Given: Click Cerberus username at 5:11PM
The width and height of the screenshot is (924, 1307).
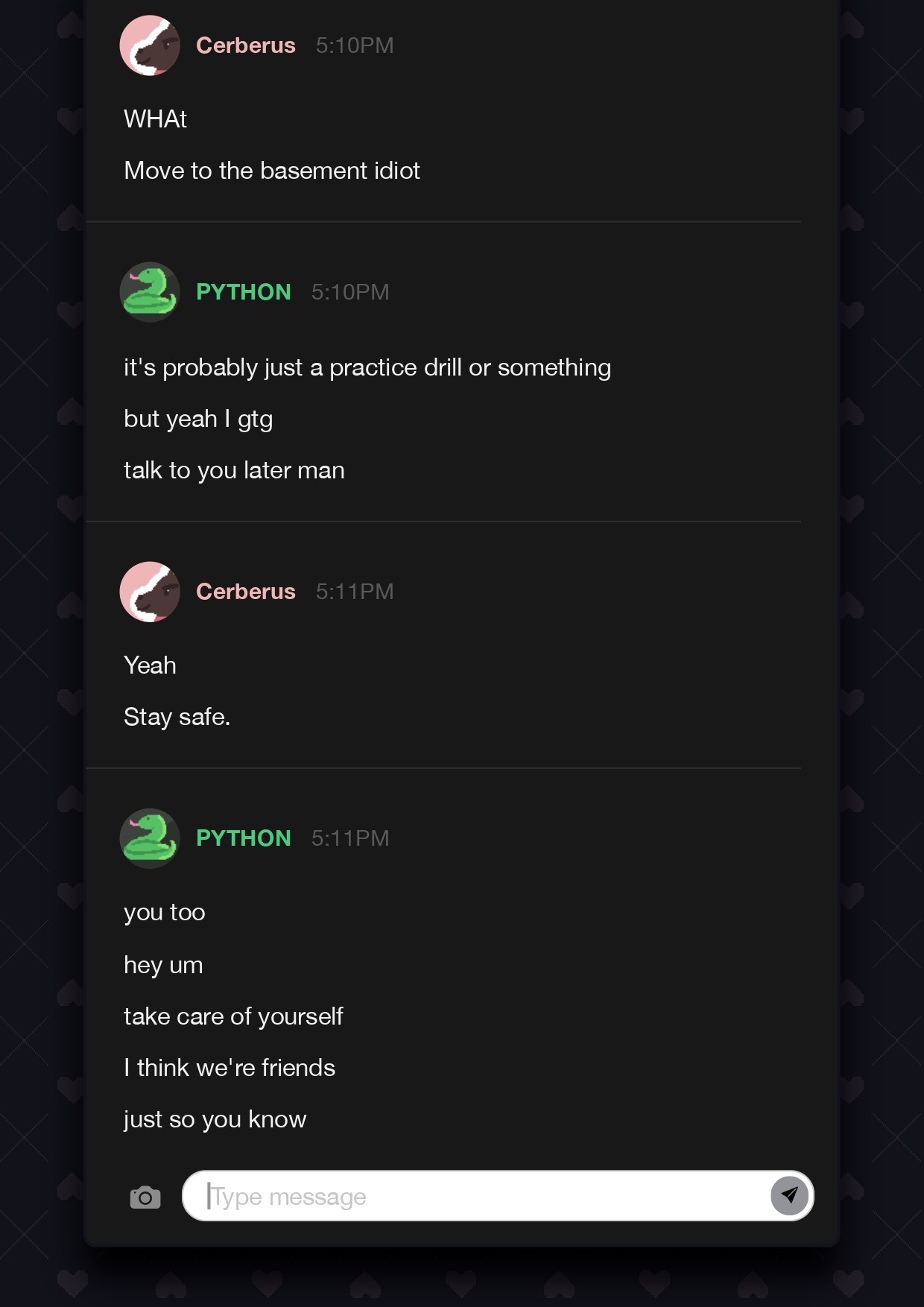Looking at the screenshot, I should pyautogui.click(x=246, y=592).
